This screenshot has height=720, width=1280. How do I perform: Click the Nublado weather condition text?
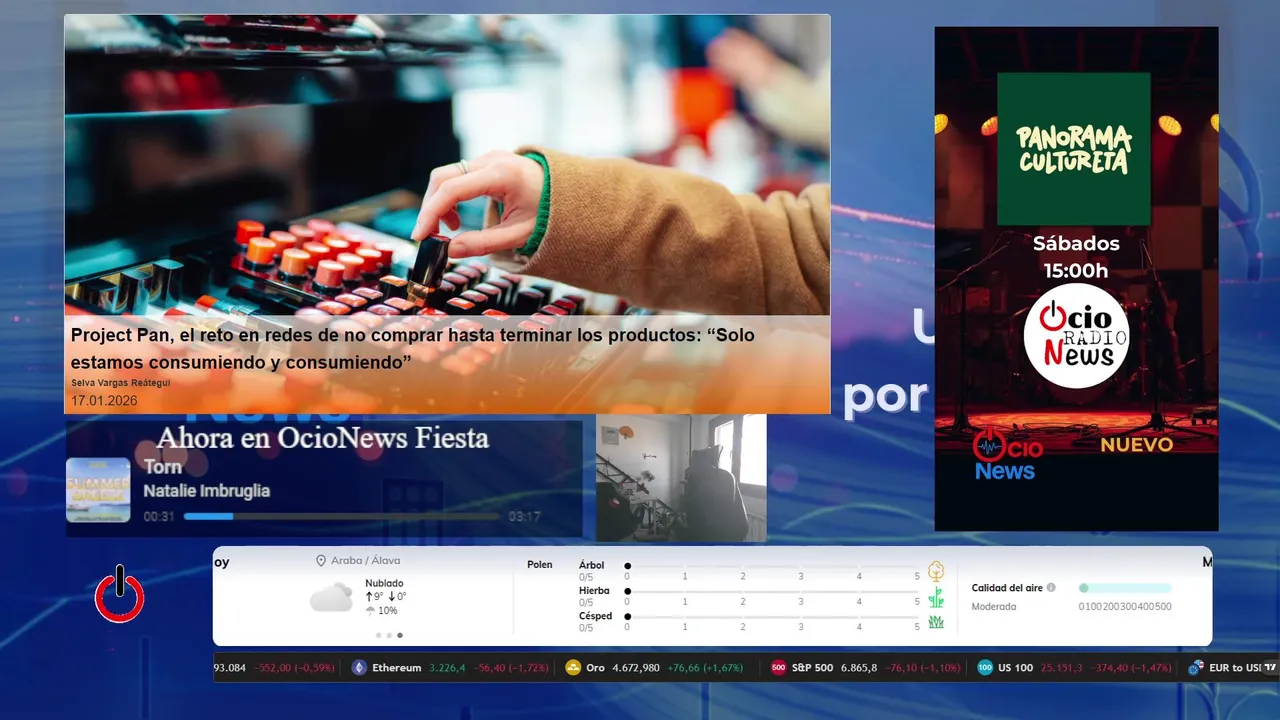[x=385, y=583]
